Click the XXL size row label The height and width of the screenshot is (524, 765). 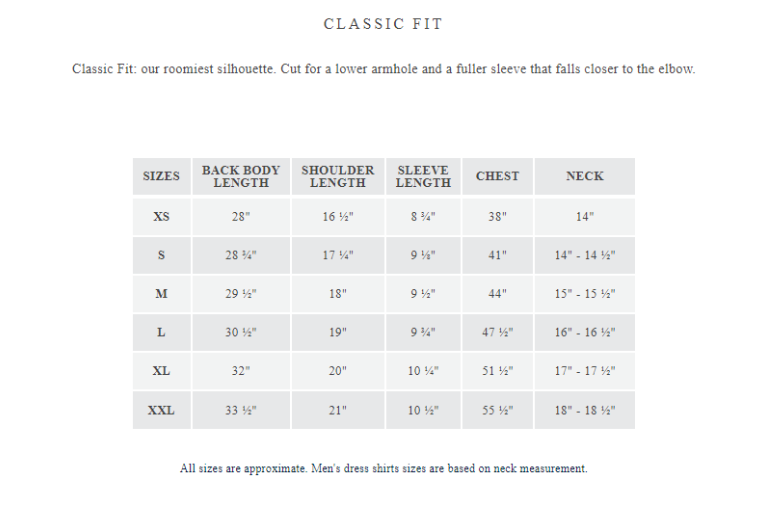pyautogui.click(x=161, y=410)
